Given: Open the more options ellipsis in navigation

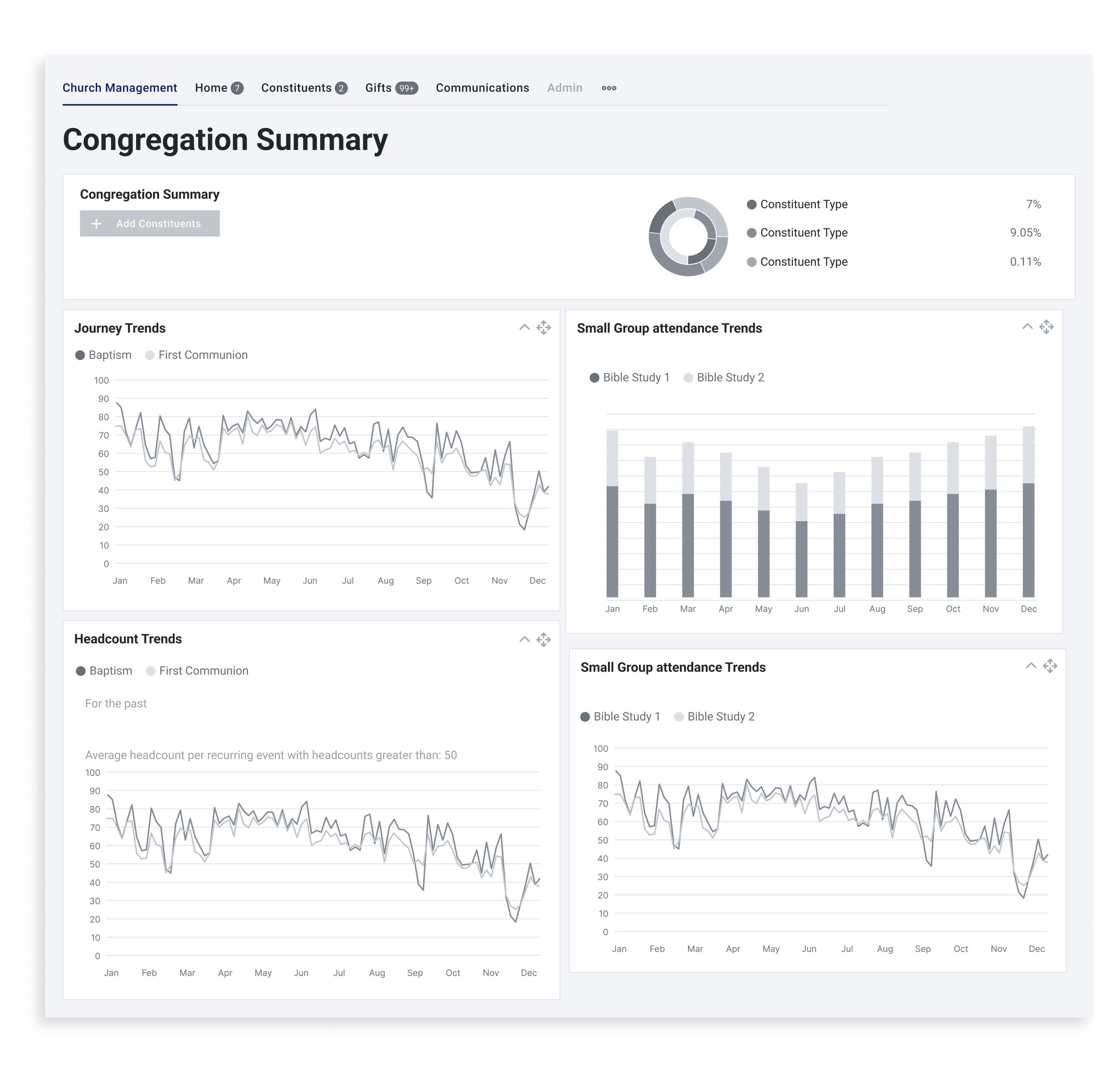Looking at the screenshot, I should pyautogui.click(x=608, y=88).
